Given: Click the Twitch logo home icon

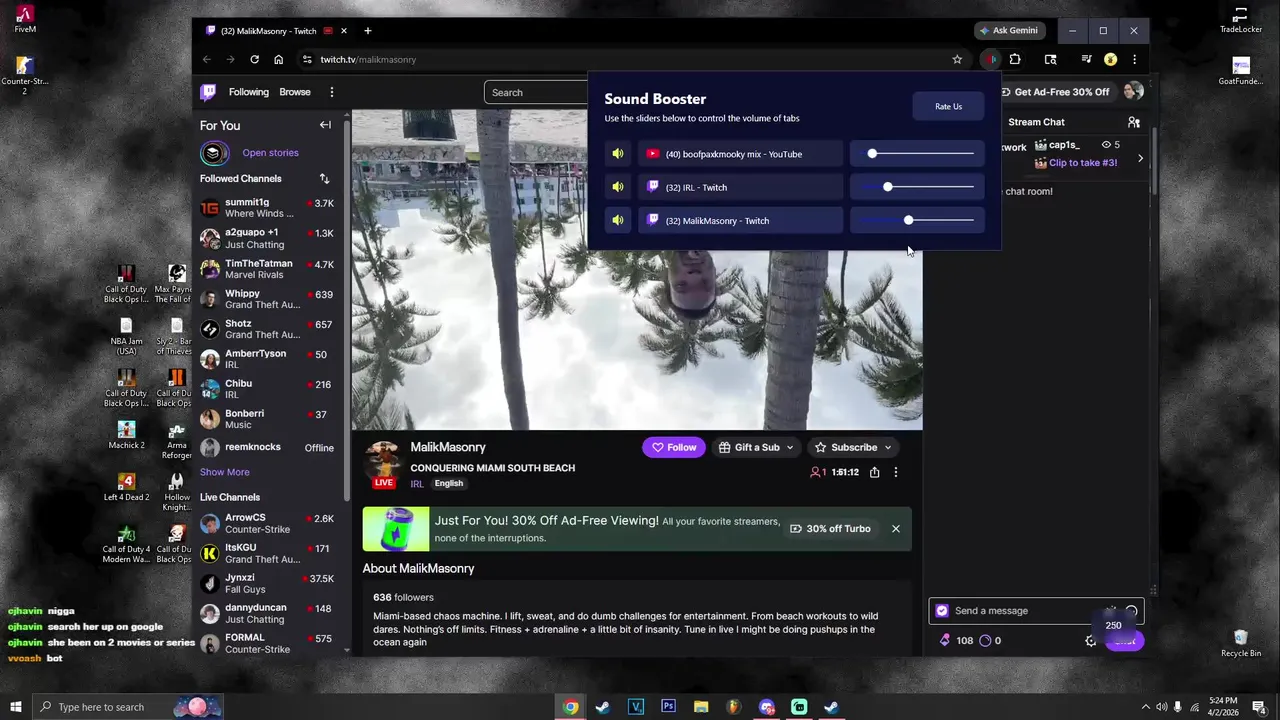Looking at the screenshot, I should click(208, 92).
